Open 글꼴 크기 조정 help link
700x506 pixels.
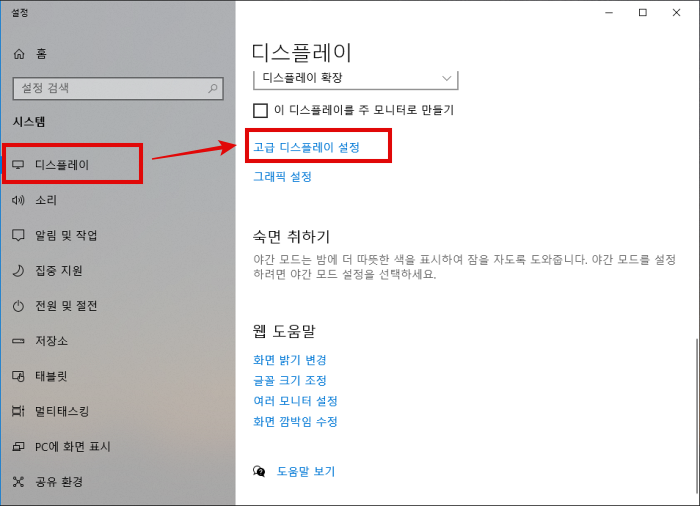(290, 381)
